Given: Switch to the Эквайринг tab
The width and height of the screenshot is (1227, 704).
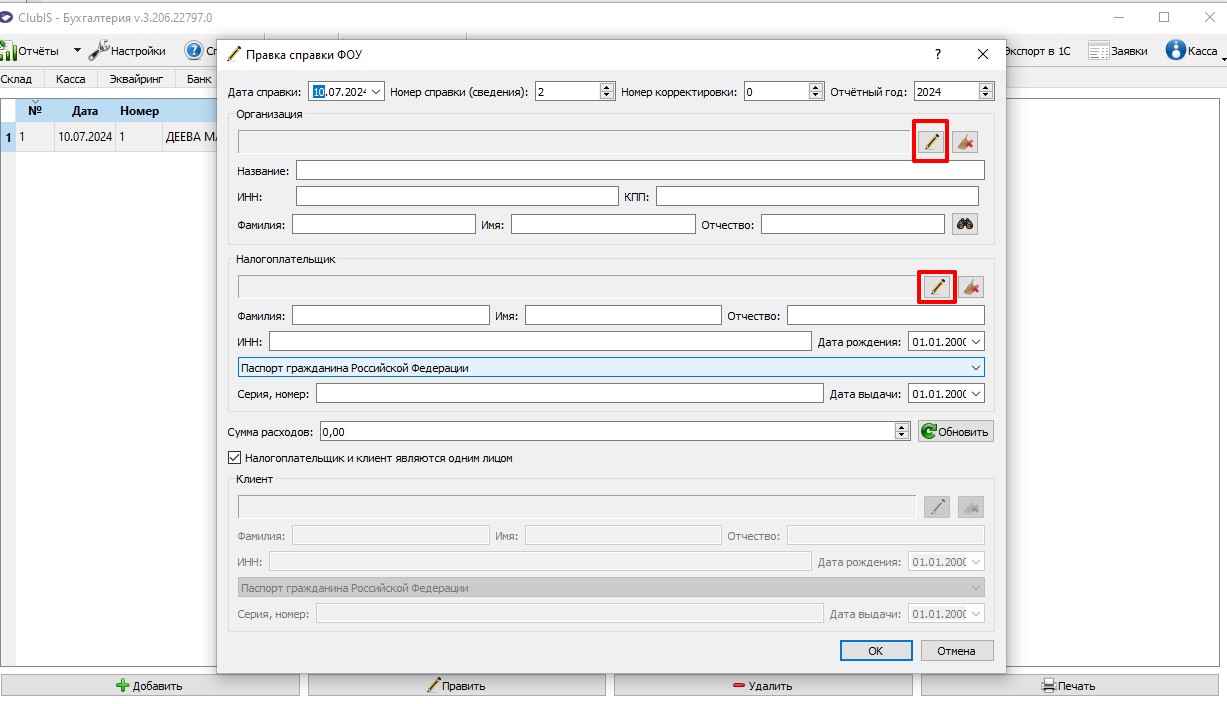Looking at the screenshot, I should point(136,79).
